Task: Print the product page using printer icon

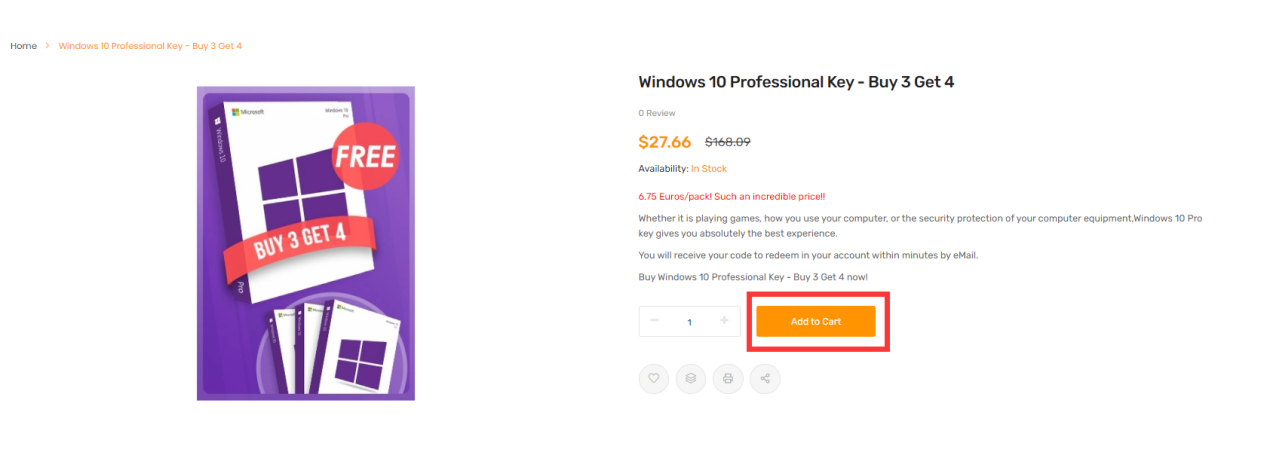Action: tap(728, 378)
